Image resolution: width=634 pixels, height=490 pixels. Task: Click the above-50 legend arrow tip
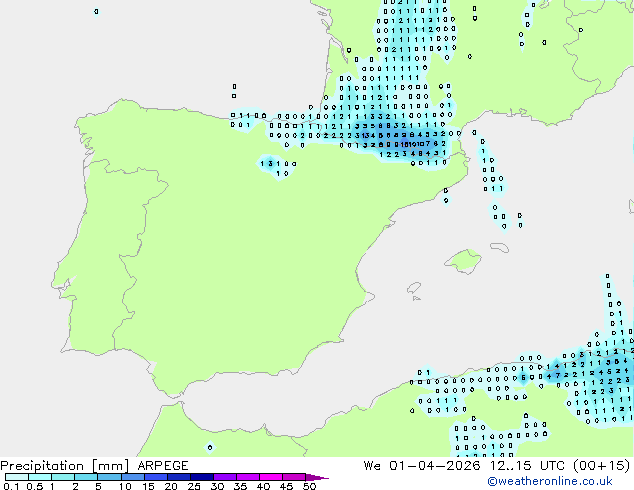coord(317,477)
